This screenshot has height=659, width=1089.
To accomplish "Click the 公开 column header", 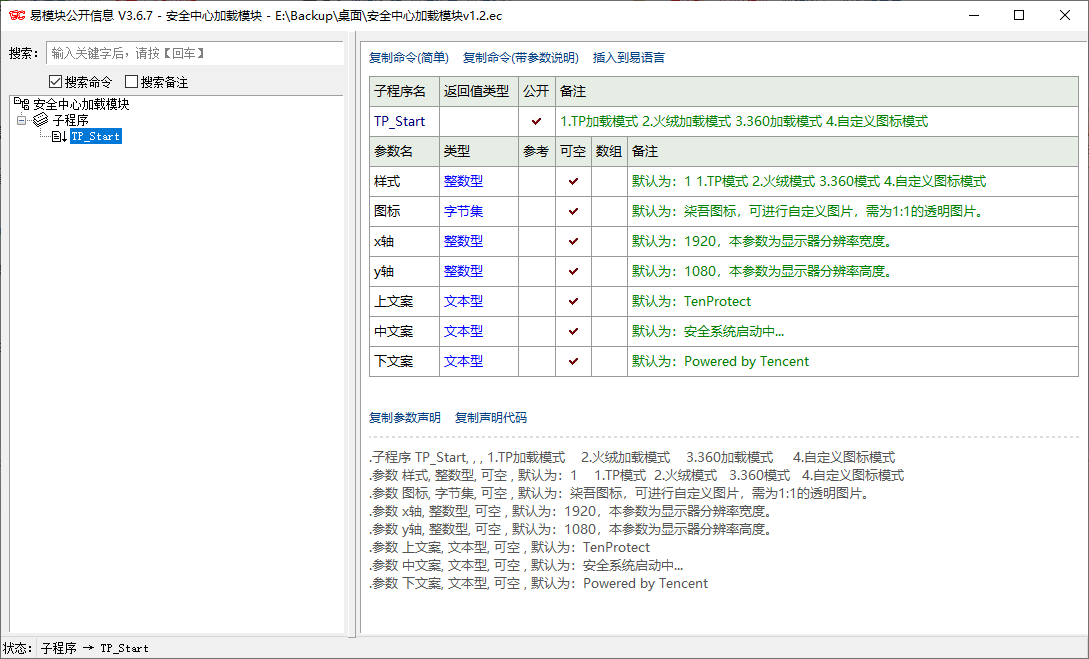I will click(x=537, y=91).
